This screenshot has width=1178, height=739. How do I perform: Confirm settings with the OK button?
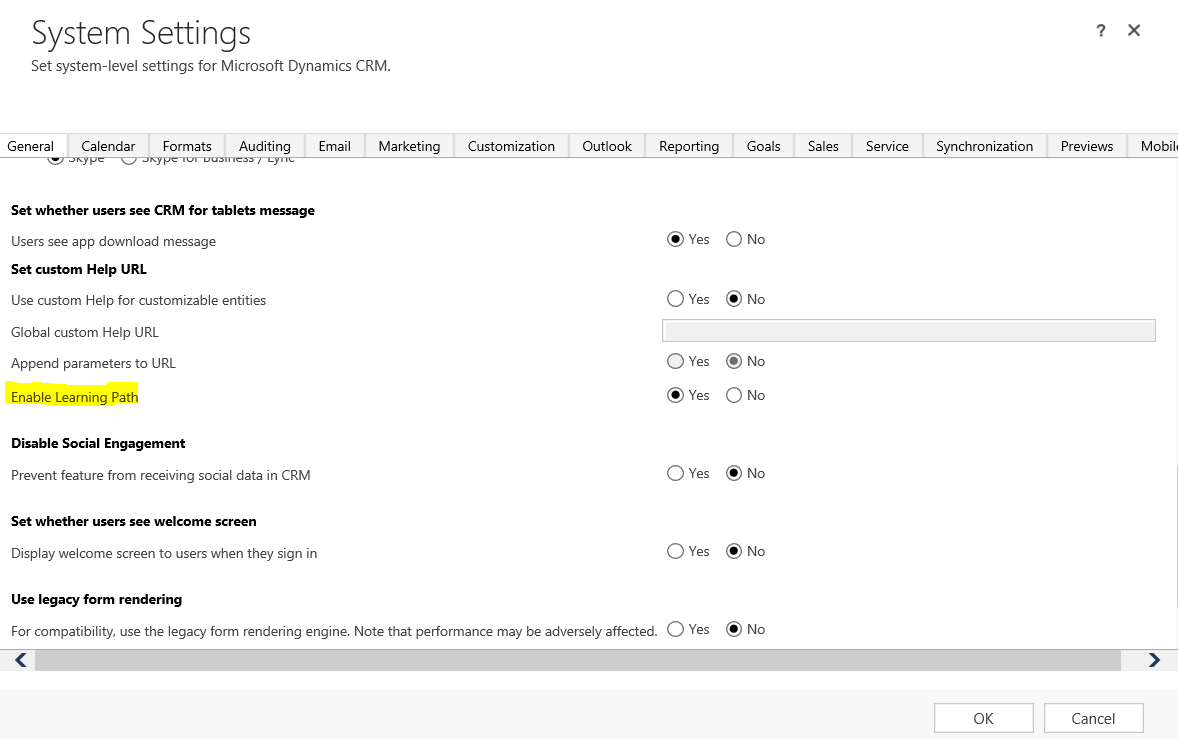[983, 717]
